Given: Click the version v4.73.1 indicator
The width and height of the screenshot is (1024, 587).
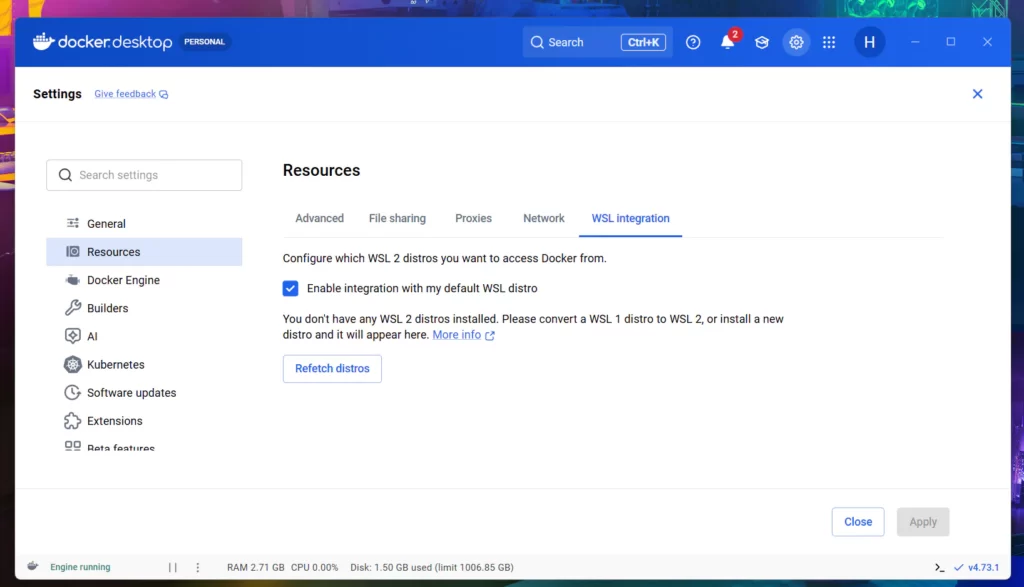Looking at the screenshot, I should (976, 567).
